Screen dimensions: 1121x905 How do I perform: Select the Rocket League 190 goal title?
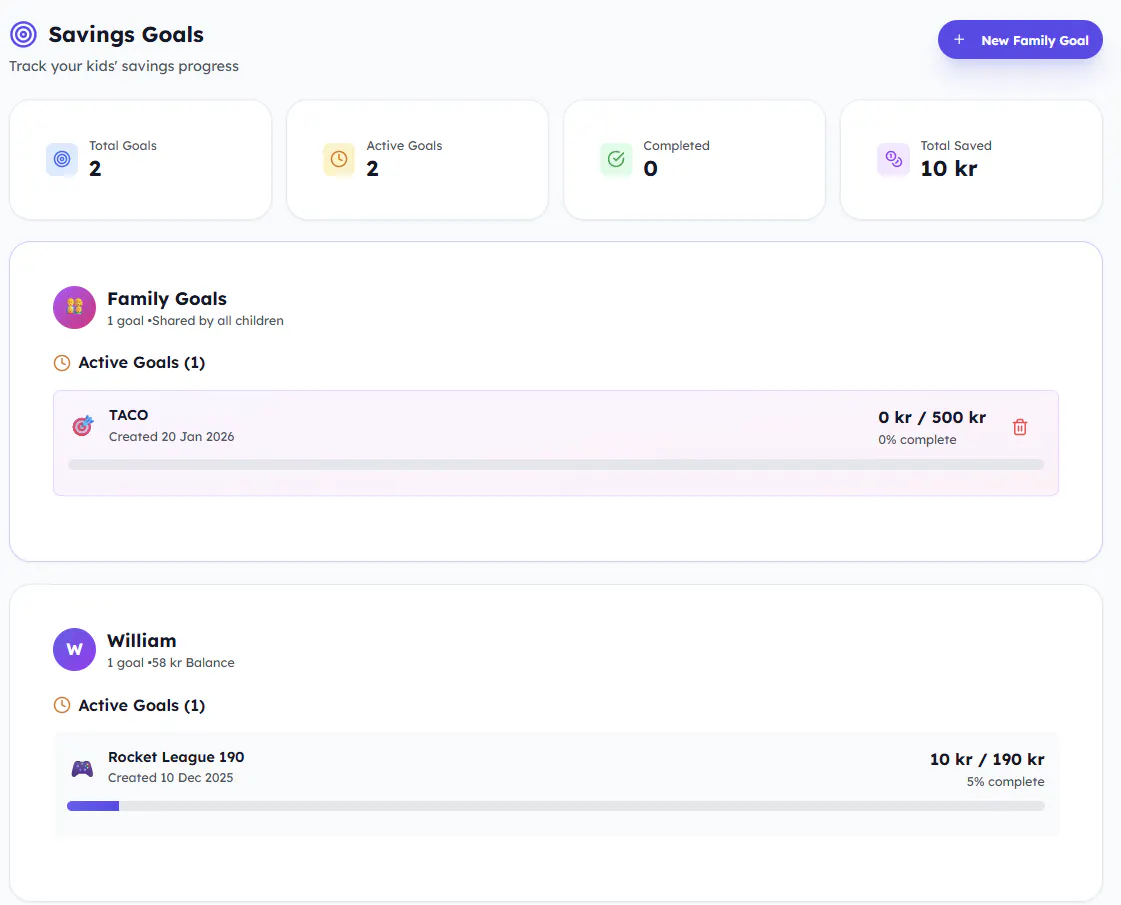pyautogui.click(x=176, y=757)
